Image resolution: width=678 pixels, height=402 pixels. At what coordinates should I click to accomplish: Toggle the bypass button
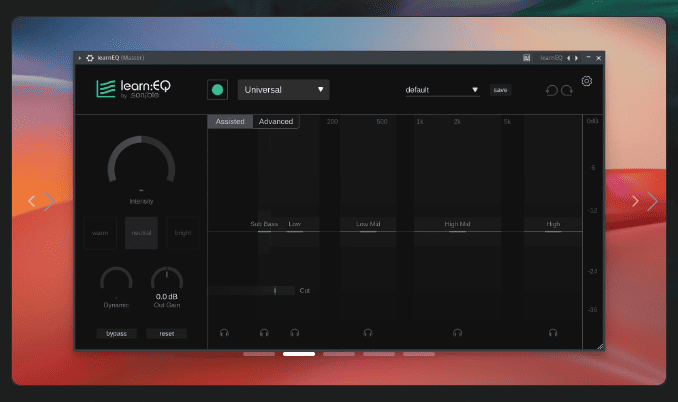[x=116, y=334]
